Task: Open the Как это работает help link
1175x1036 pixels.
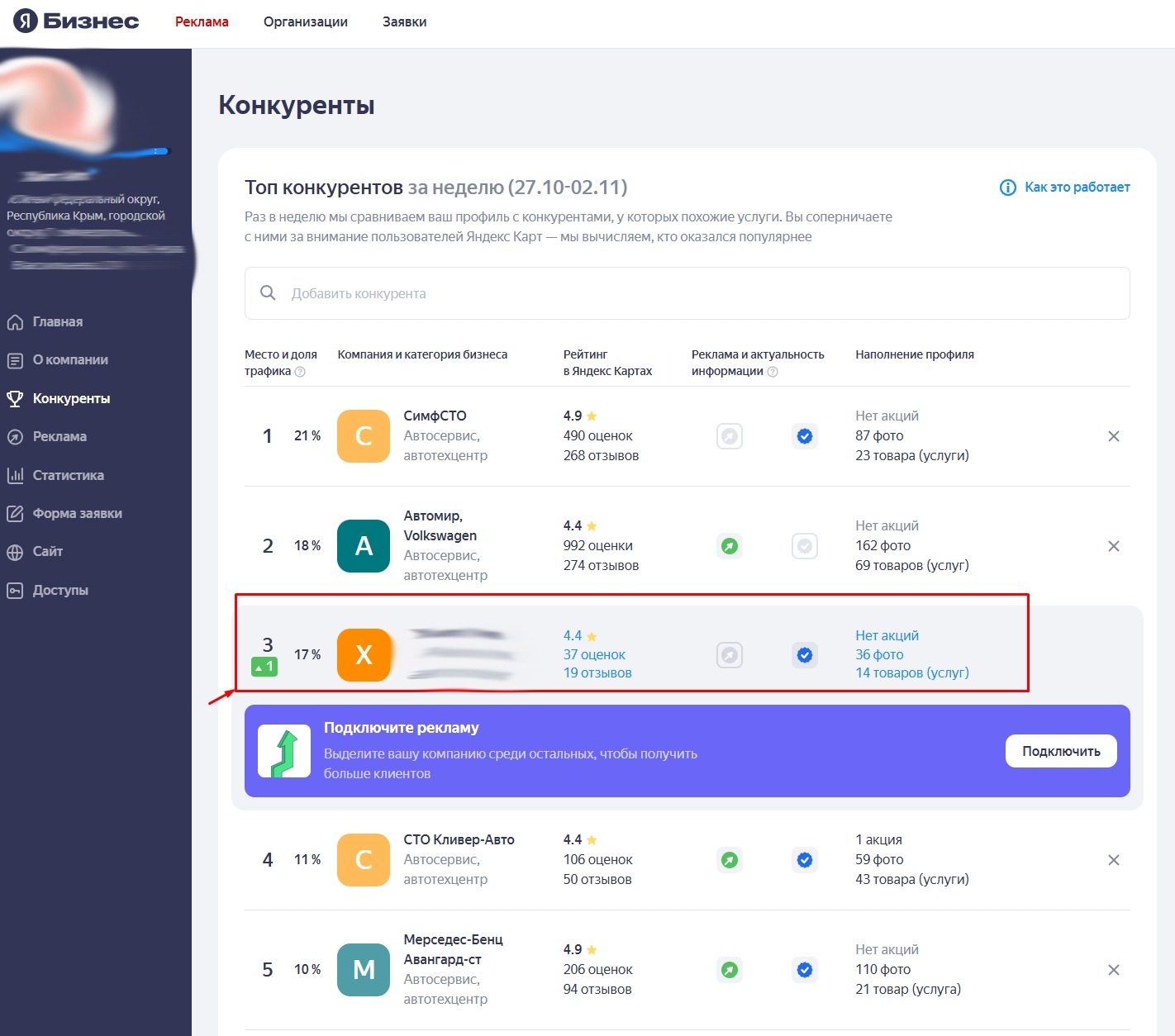Action: click(x=1076, y=188)
